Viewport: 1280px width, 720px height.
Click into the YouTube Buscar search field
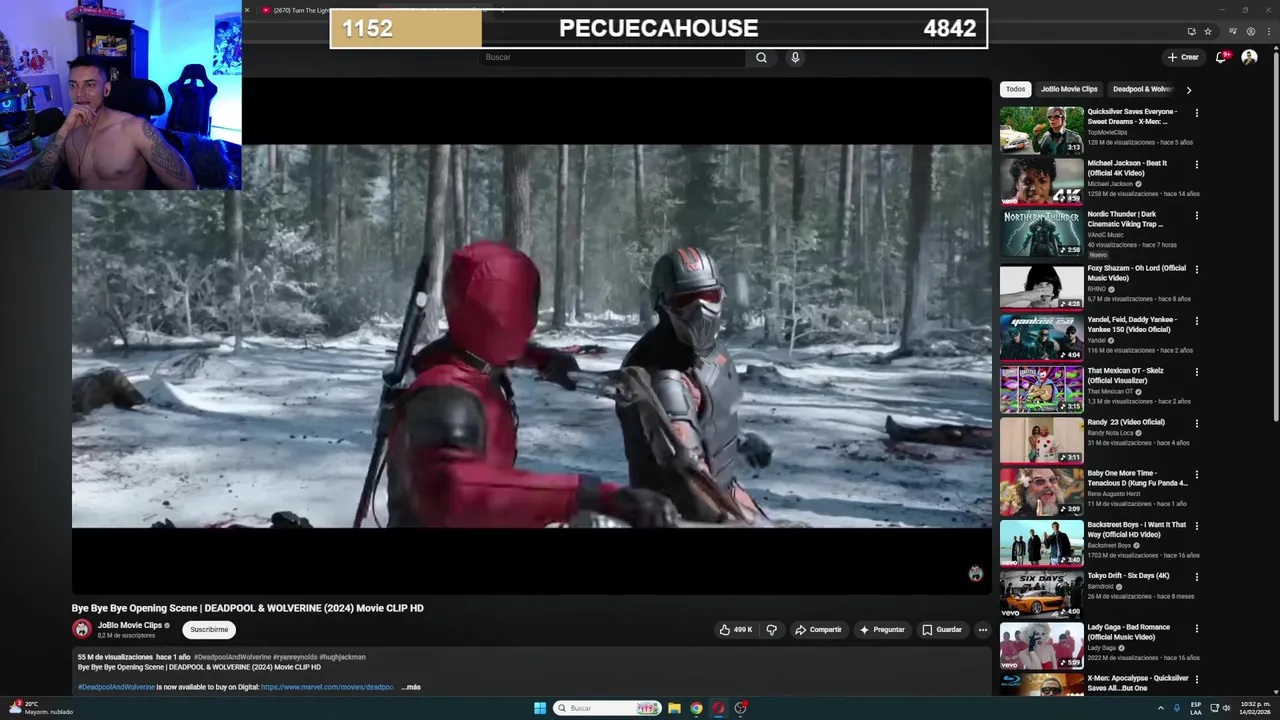tap(612, 57)
